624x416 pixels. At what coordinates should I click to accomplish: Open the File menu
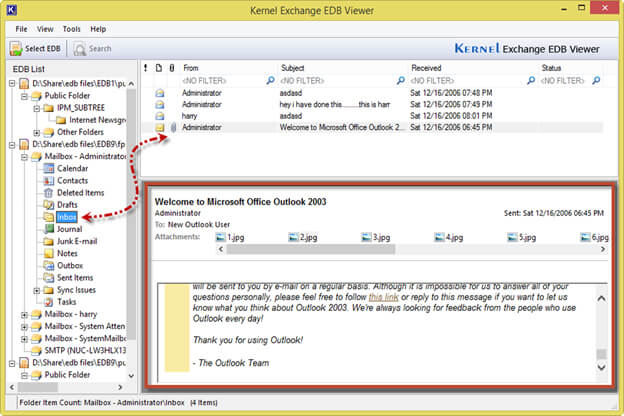coord(21,29)
